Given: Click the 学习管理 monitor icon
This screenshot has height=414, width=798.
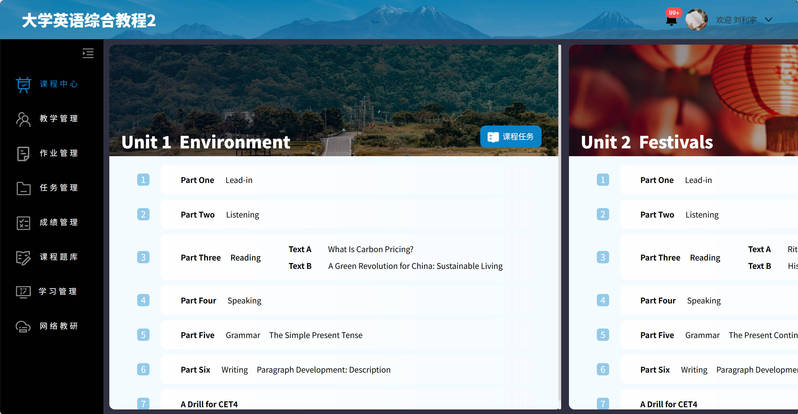Looking at the screenshot, I should (23, 292).
